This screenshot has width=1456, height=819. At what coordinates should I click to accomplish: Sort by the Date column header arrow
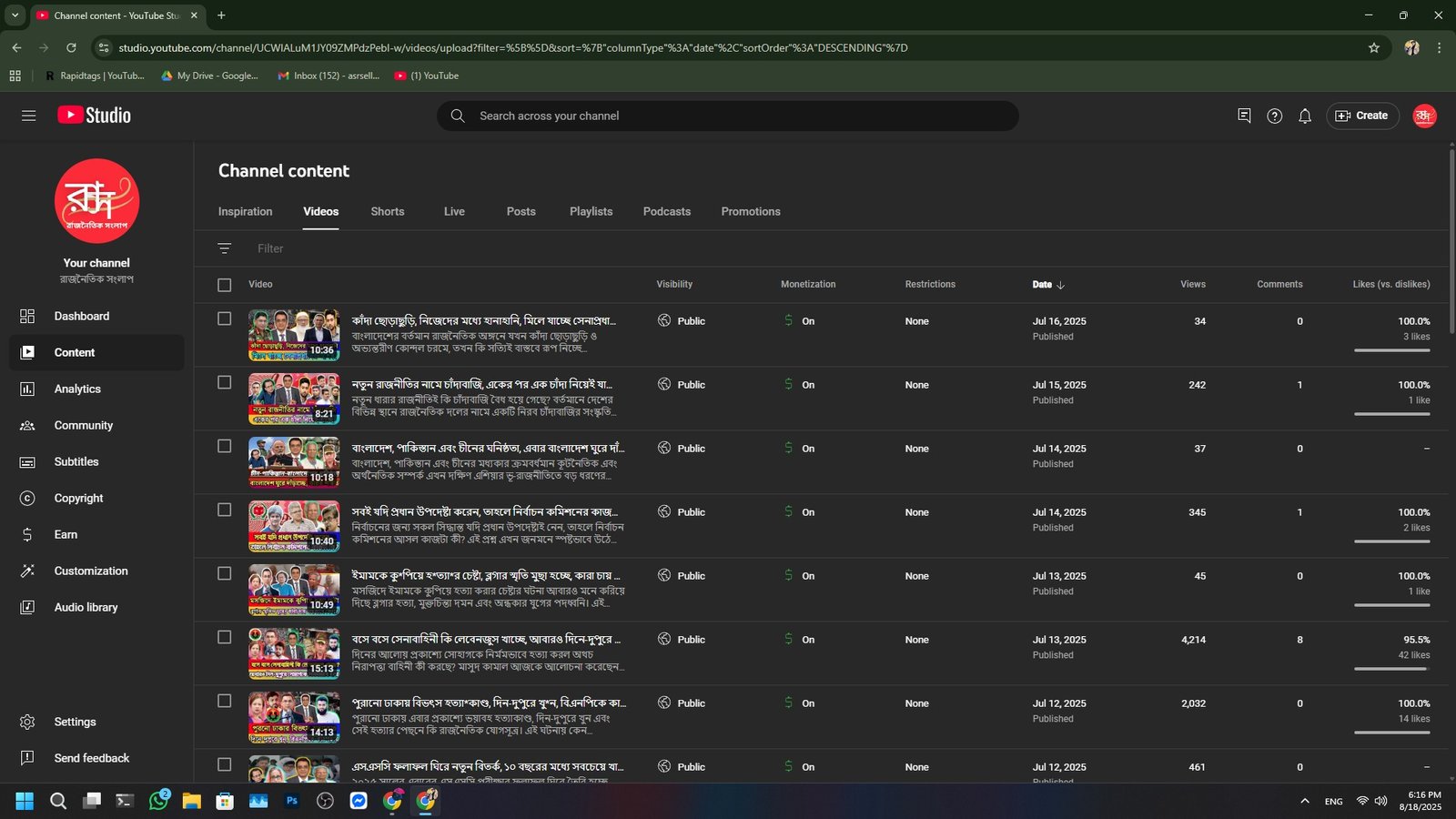coord(1060,285)
